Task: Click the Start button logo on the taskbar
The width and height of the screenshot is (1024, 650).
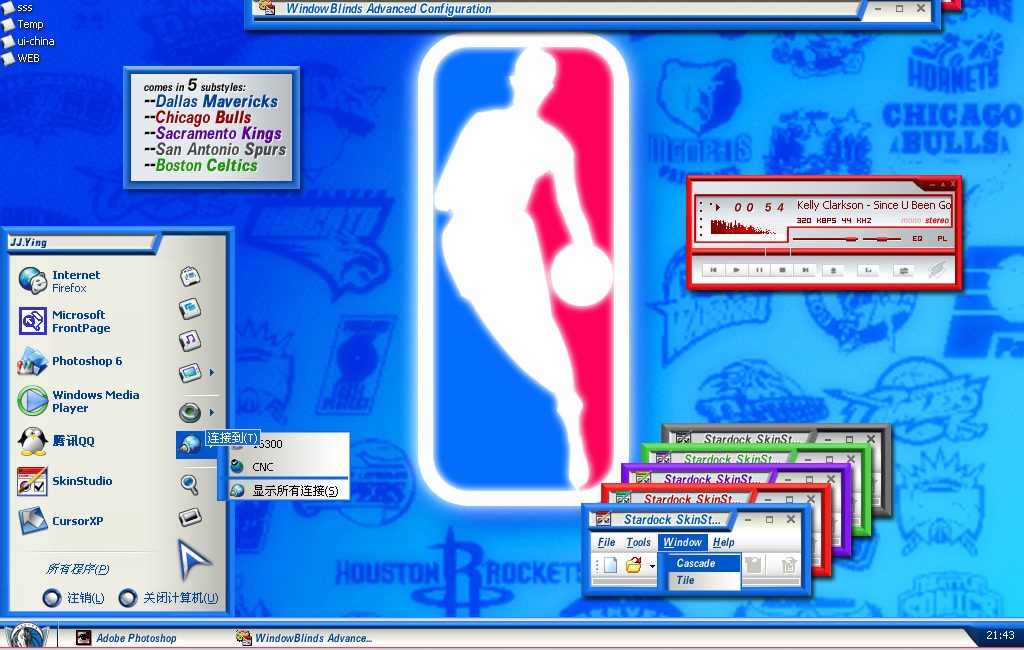Action: click(27, 636)
